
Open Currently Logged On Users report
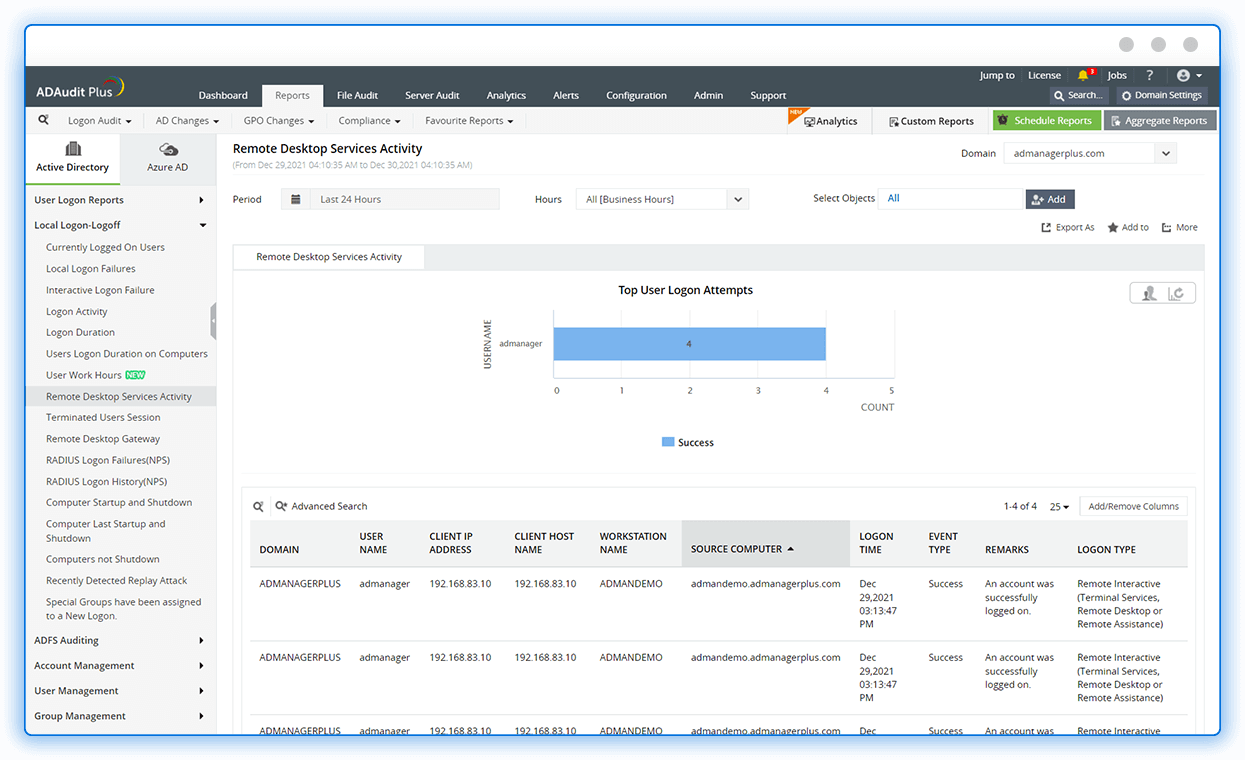(x=105, y=247)
